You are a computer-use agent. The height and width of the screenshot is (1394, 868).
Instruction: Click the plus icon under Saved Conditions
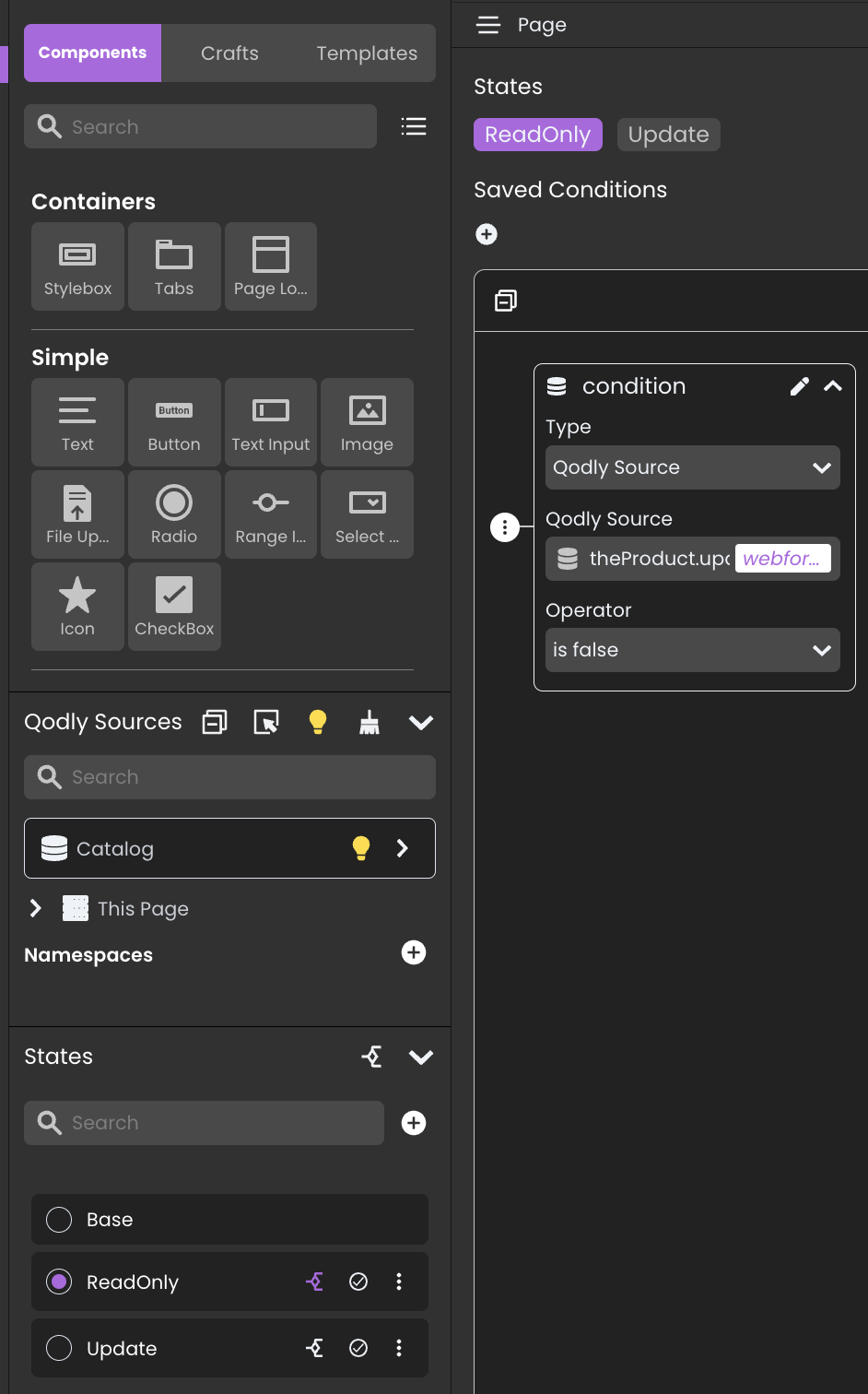pos(487,235)
